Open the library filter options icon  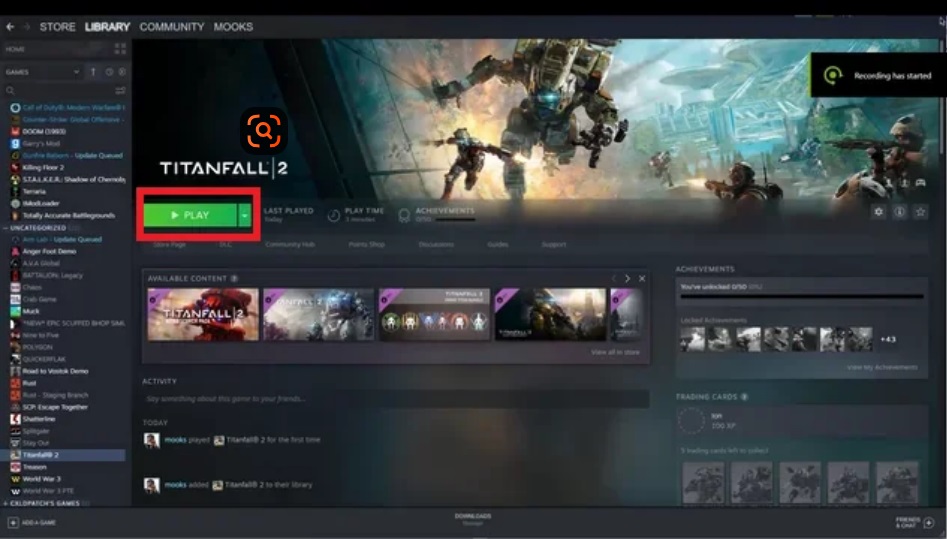pyautogui.click(x=121, y=91)
